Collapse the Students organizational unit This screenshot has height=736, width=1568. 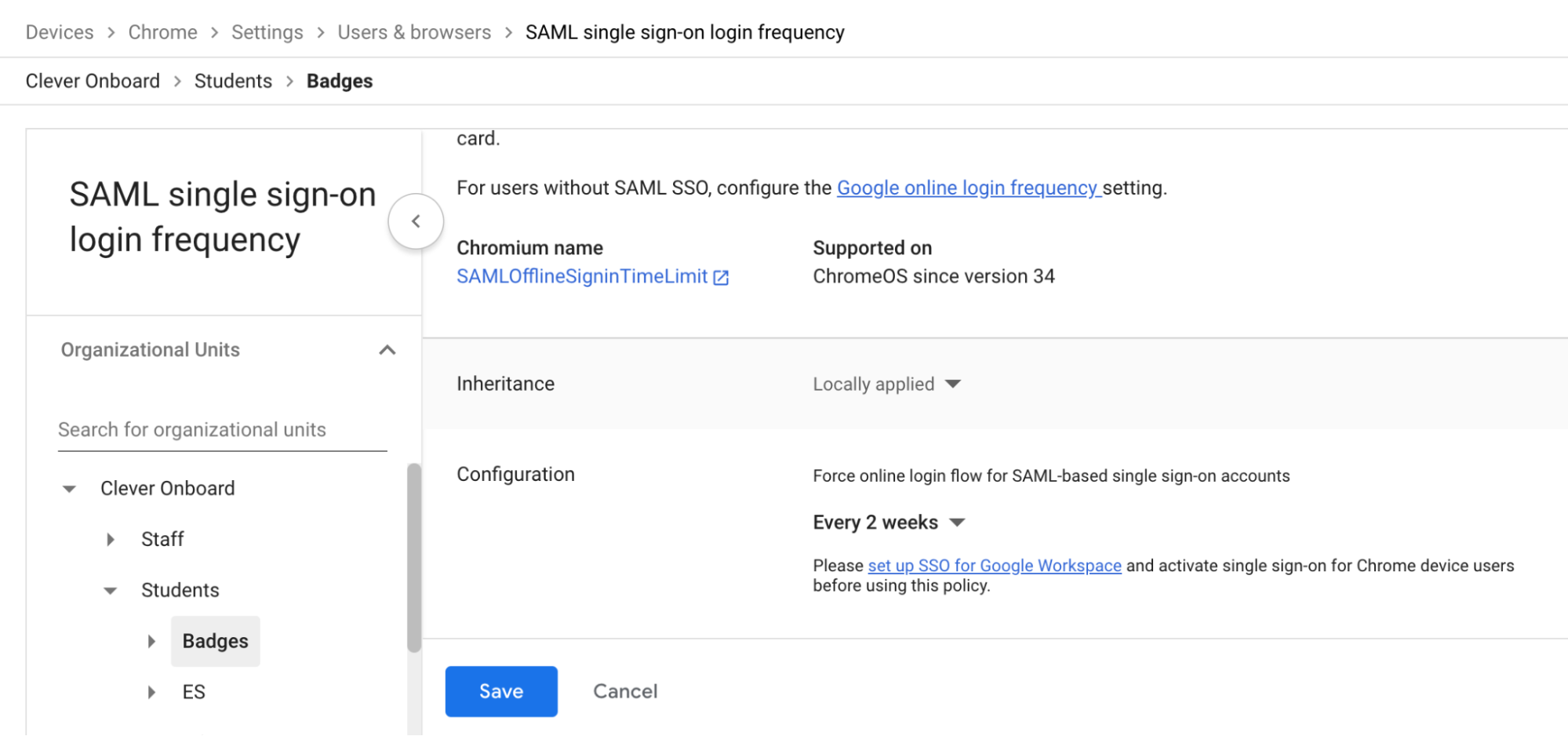point(110,590)
